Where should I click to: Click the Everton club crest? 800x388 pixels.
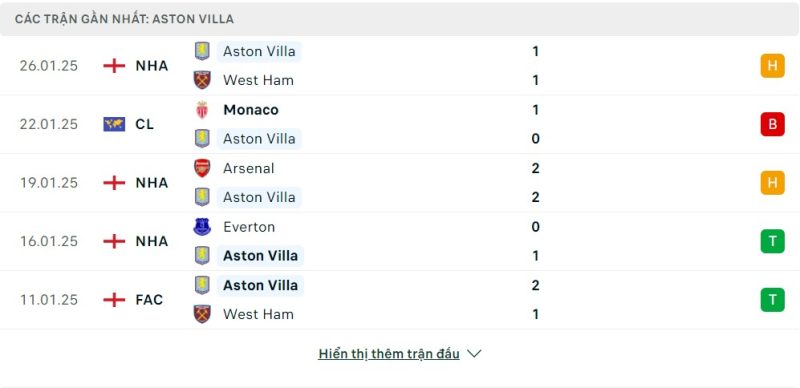click(x=202, y=227)
